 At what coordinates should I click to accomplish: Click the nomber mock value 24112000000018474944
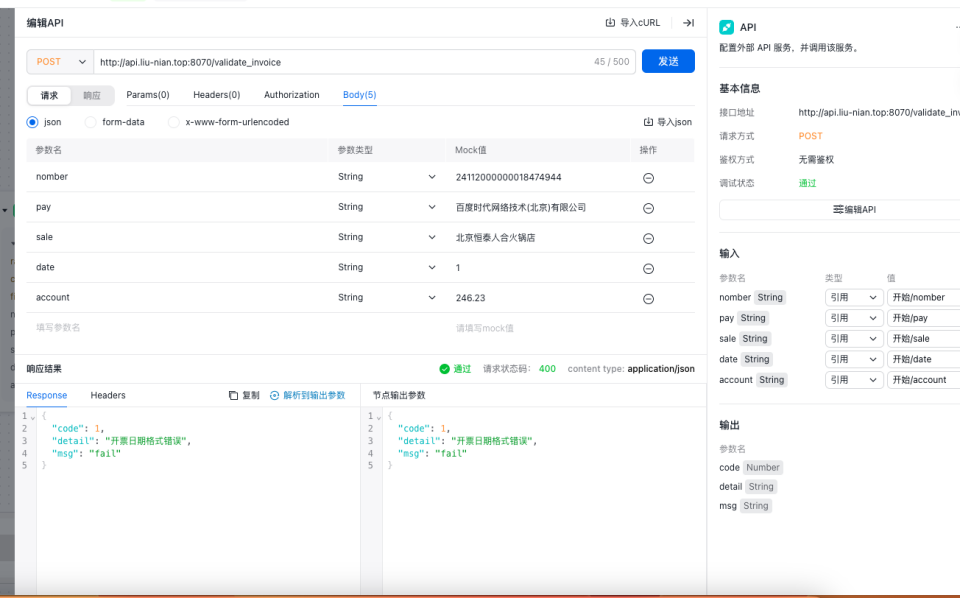[x=508, y=177]
